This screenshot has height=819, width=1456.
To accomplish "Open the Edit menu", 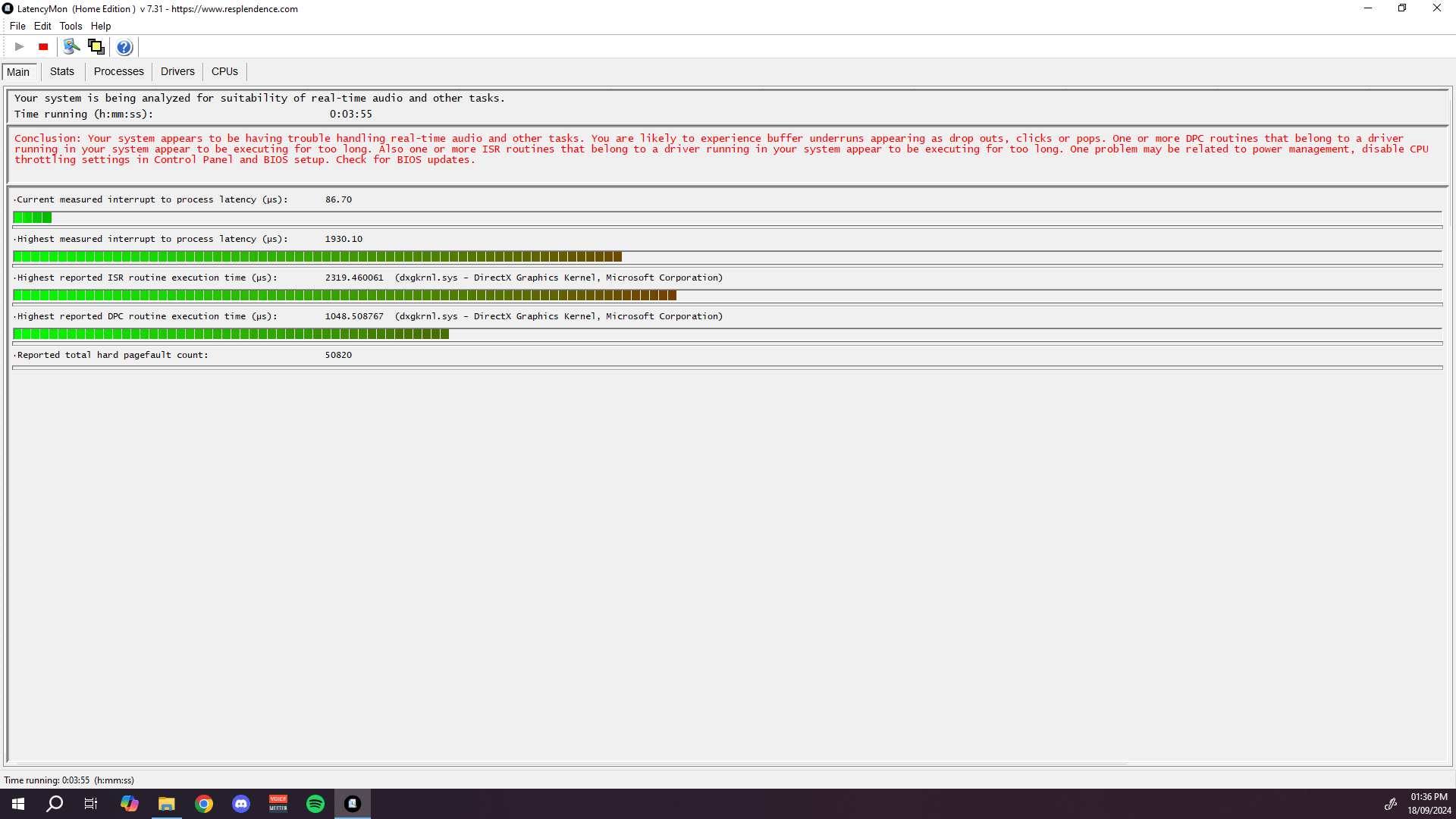I will (x=42, y=26).
